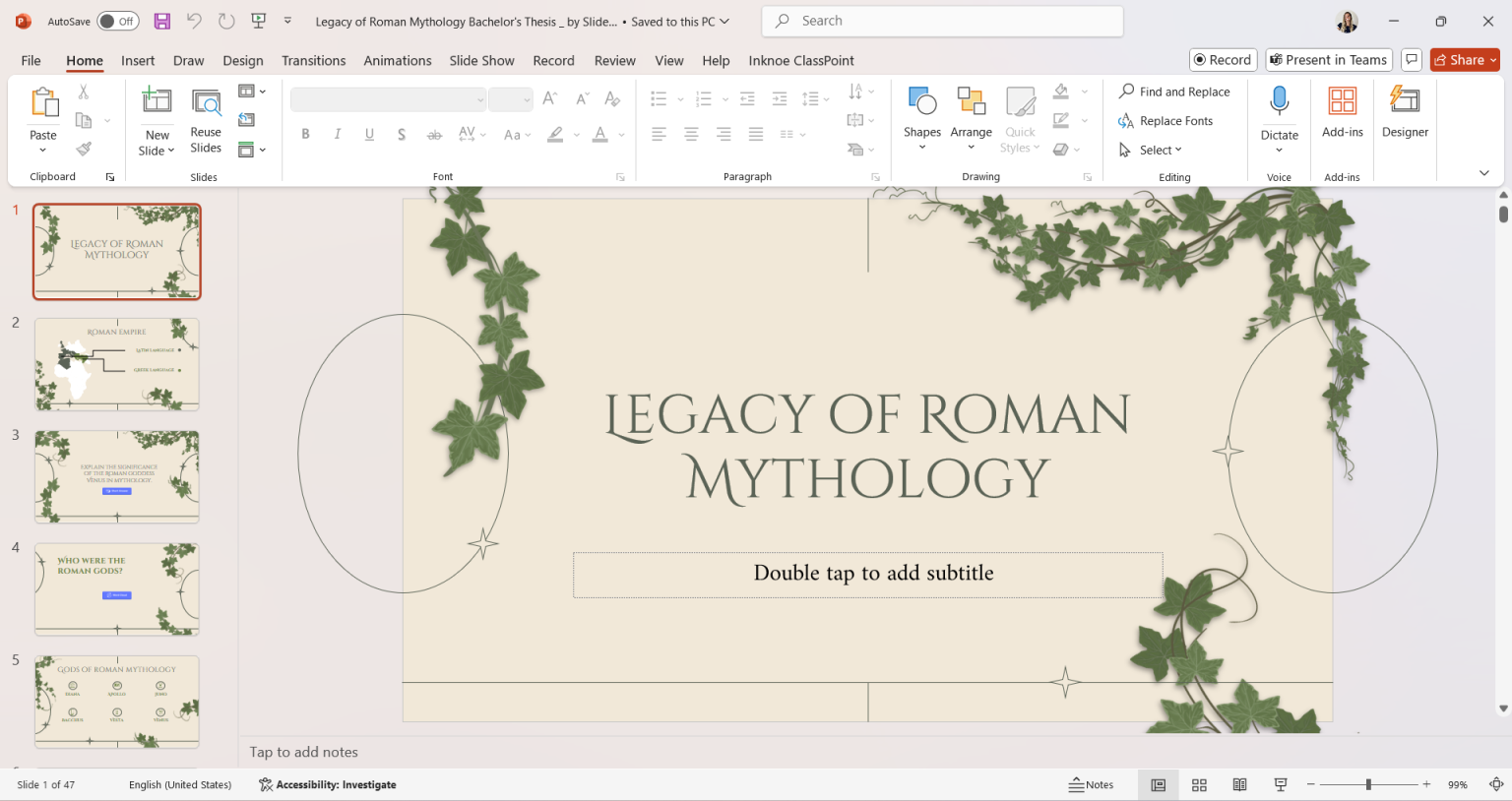1512x801 pixels.
Task: Open the font name combo box
Action: point(388,99)
